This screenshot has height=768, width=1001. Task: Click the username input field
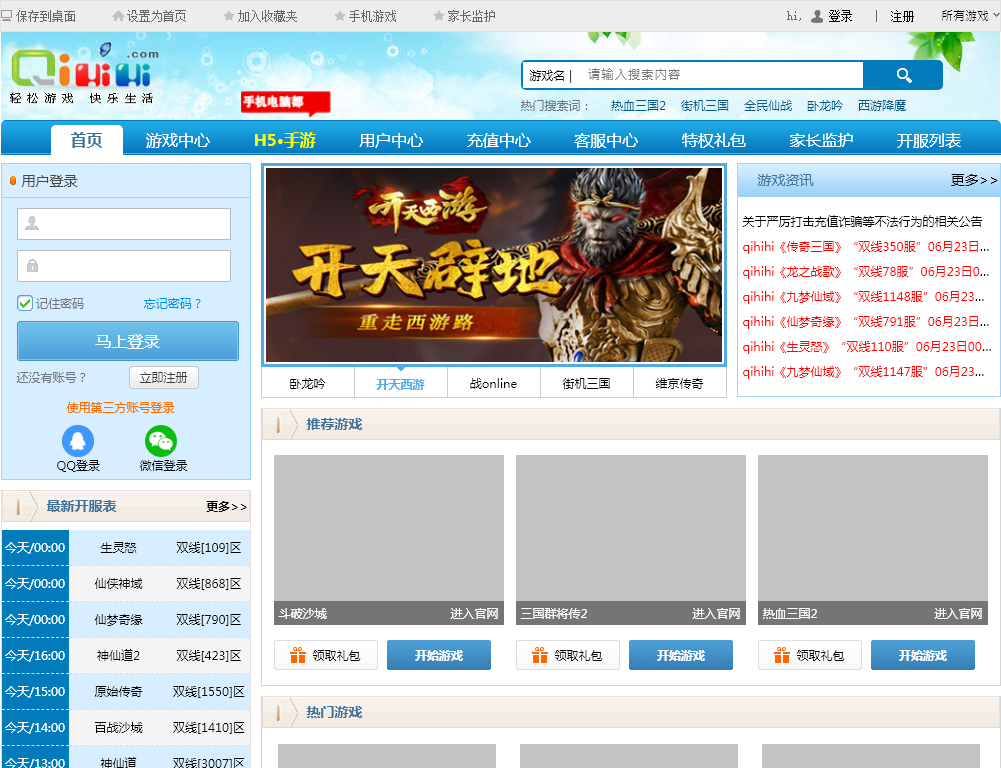[124, 224]
